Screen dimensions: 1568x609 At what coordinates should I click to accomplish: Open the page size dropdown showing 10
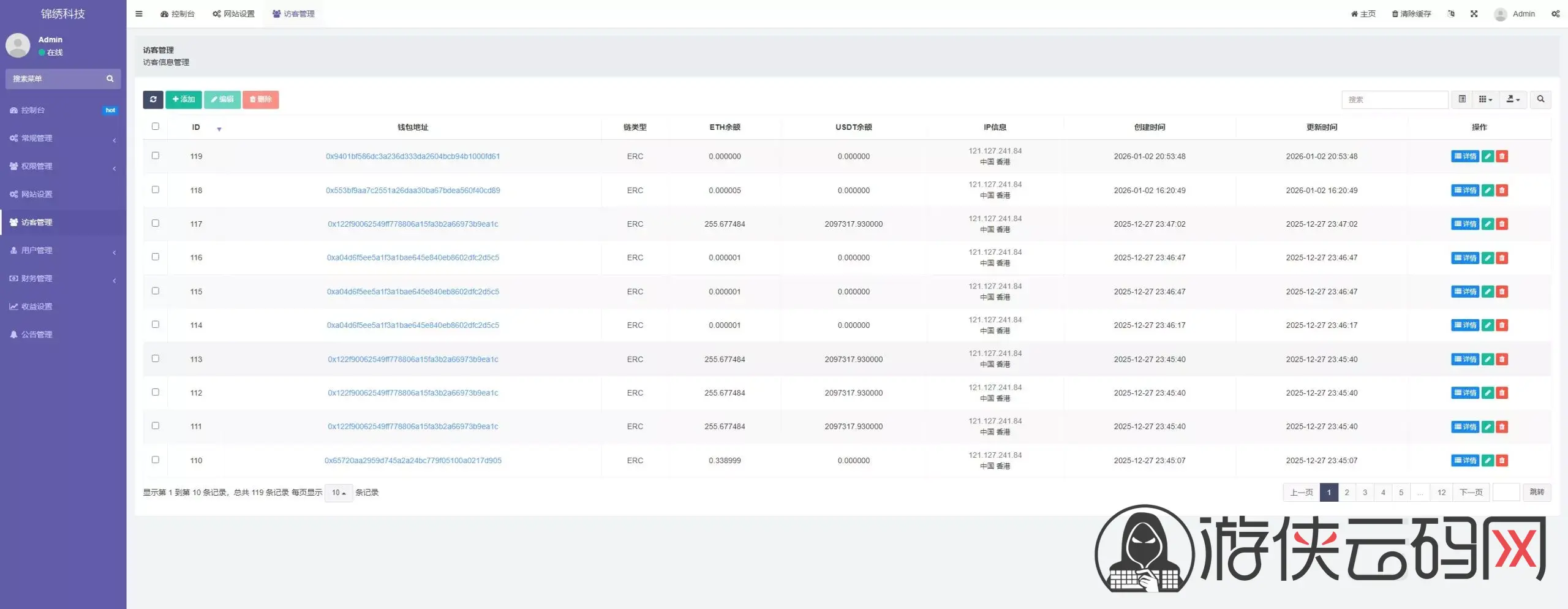[338, 493]
